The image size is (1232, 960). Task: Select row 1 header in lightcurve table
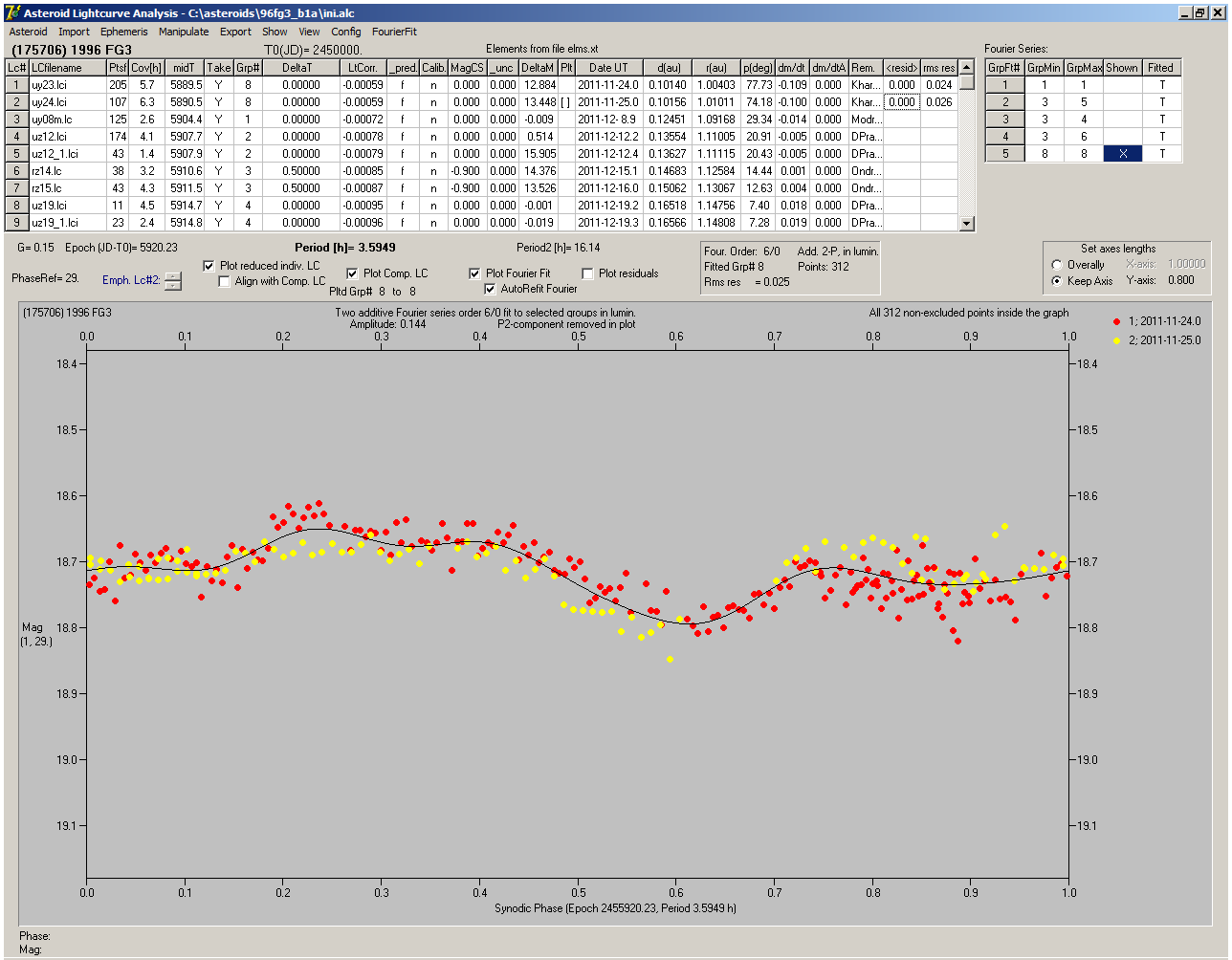tap(17, 85)
